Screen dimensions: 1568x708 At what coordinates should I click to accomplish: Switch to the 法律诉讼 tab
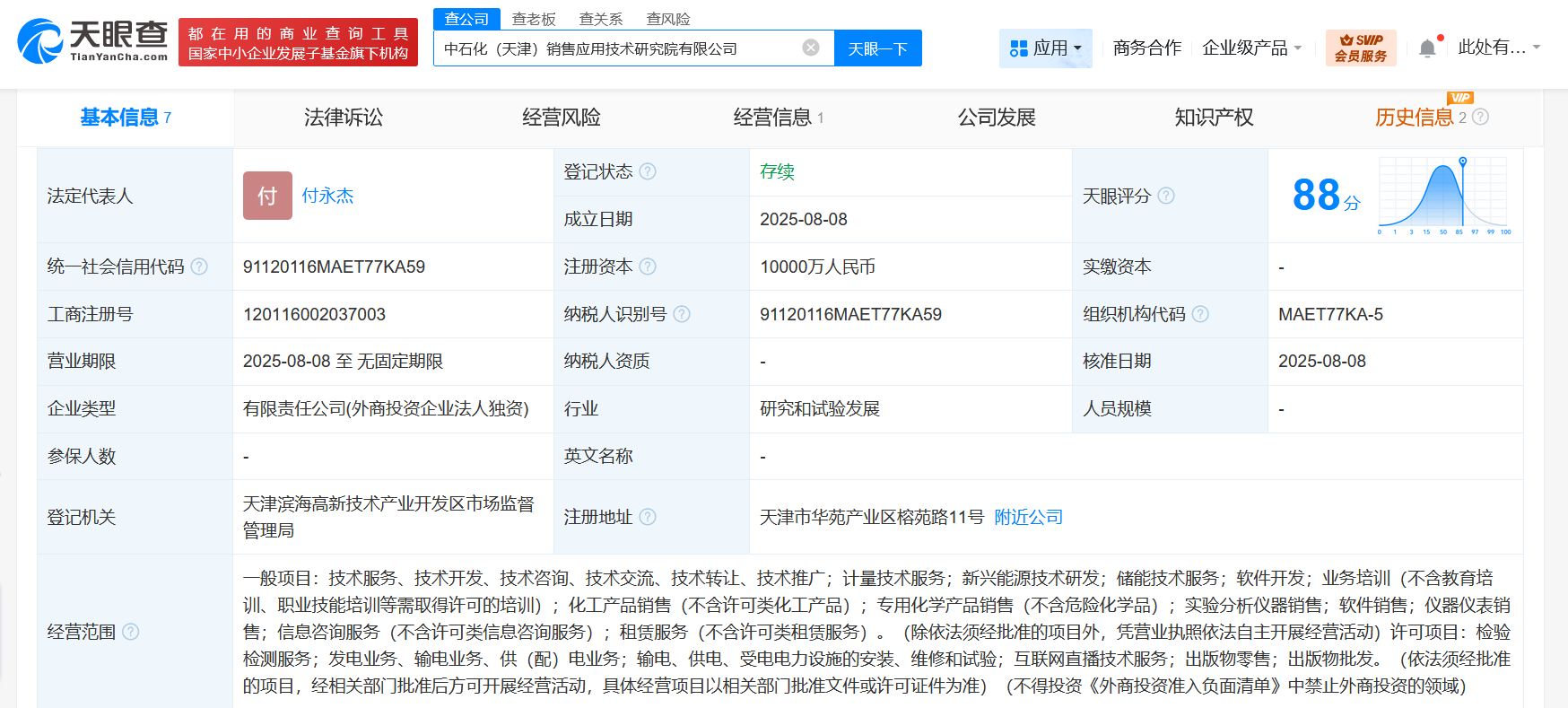click(x=344, y=118)
